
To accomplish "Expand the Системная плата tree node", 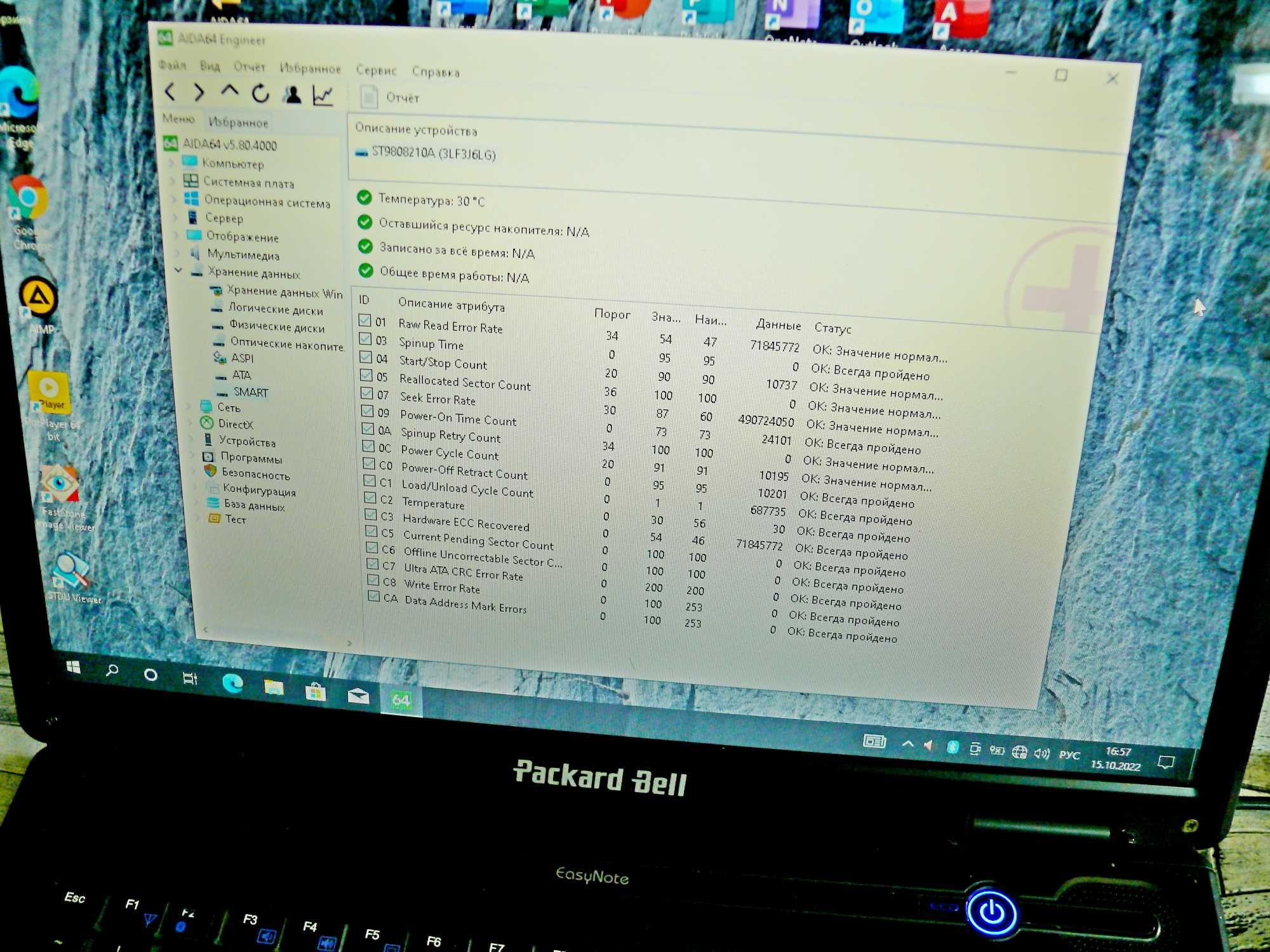I will (x=173, y=182).
